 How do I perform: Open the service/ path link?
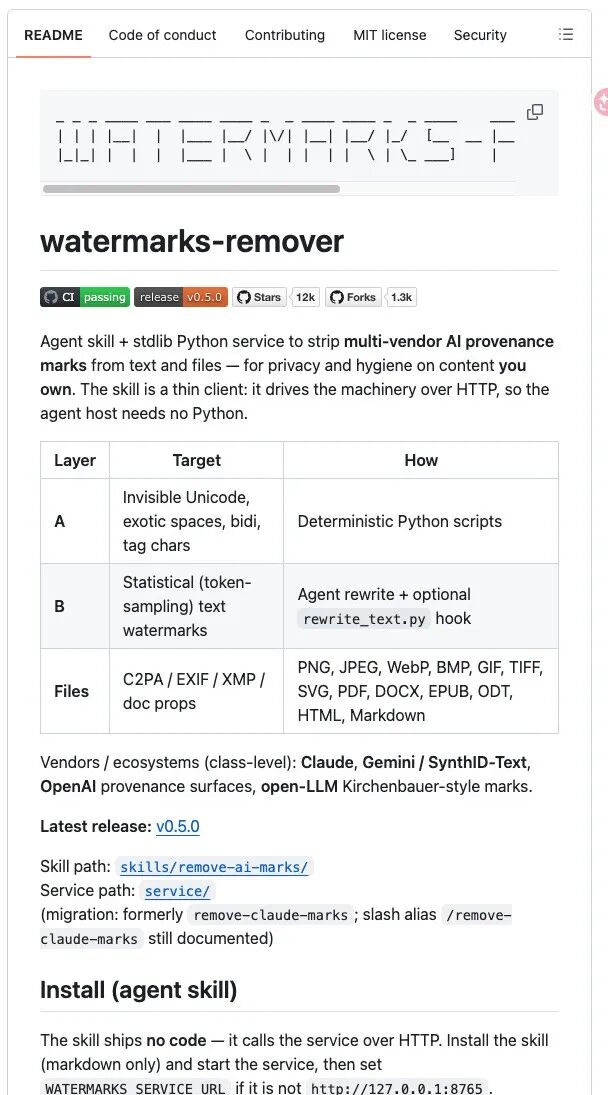(x=177, y=891)
